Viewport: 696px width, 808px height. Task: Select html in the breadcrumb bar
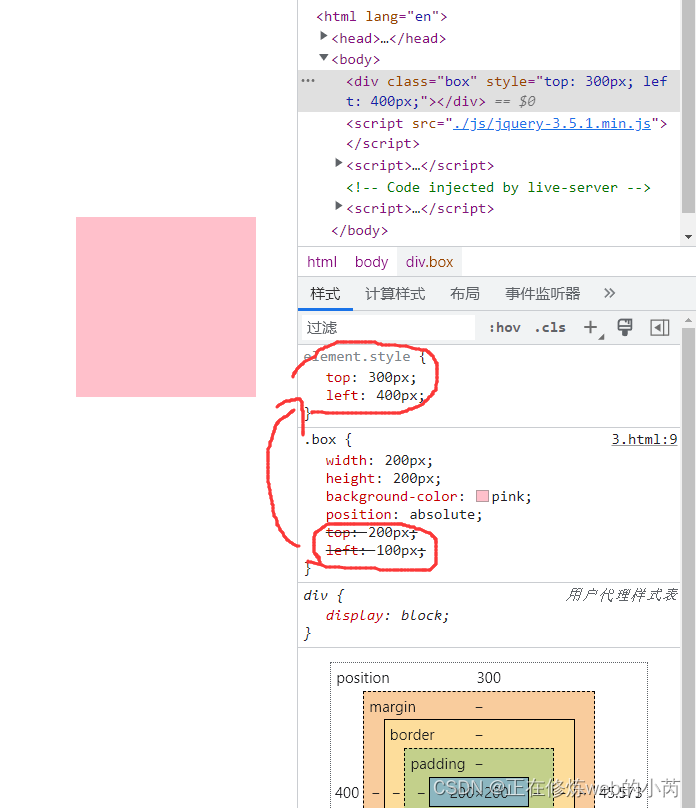(x=322, y=262)
